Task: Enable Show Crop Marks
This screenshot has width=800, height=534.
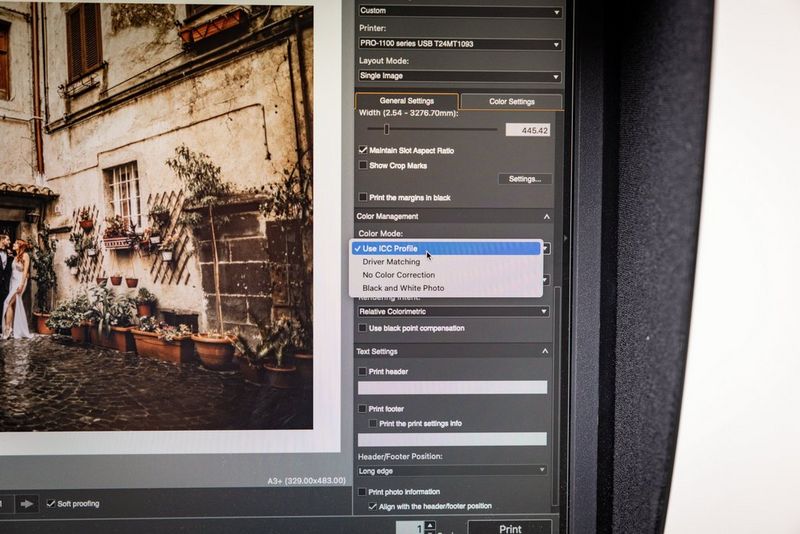Action: point(363,165)
